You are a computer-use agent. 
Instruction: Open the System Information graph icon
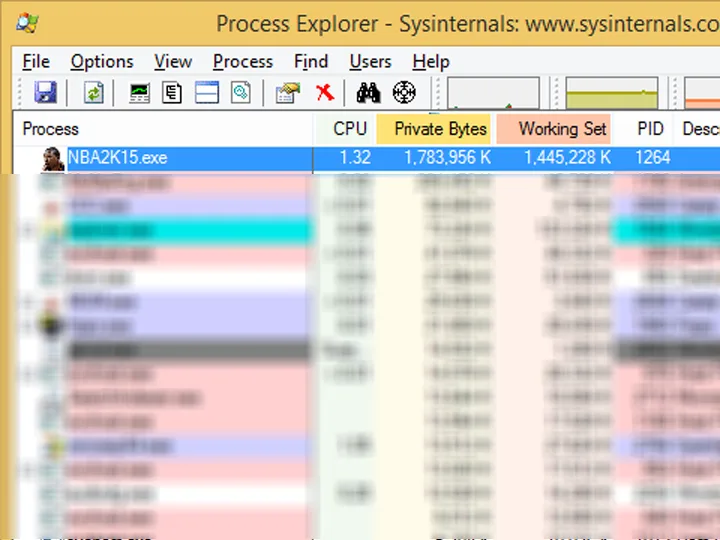pos(139,93)
